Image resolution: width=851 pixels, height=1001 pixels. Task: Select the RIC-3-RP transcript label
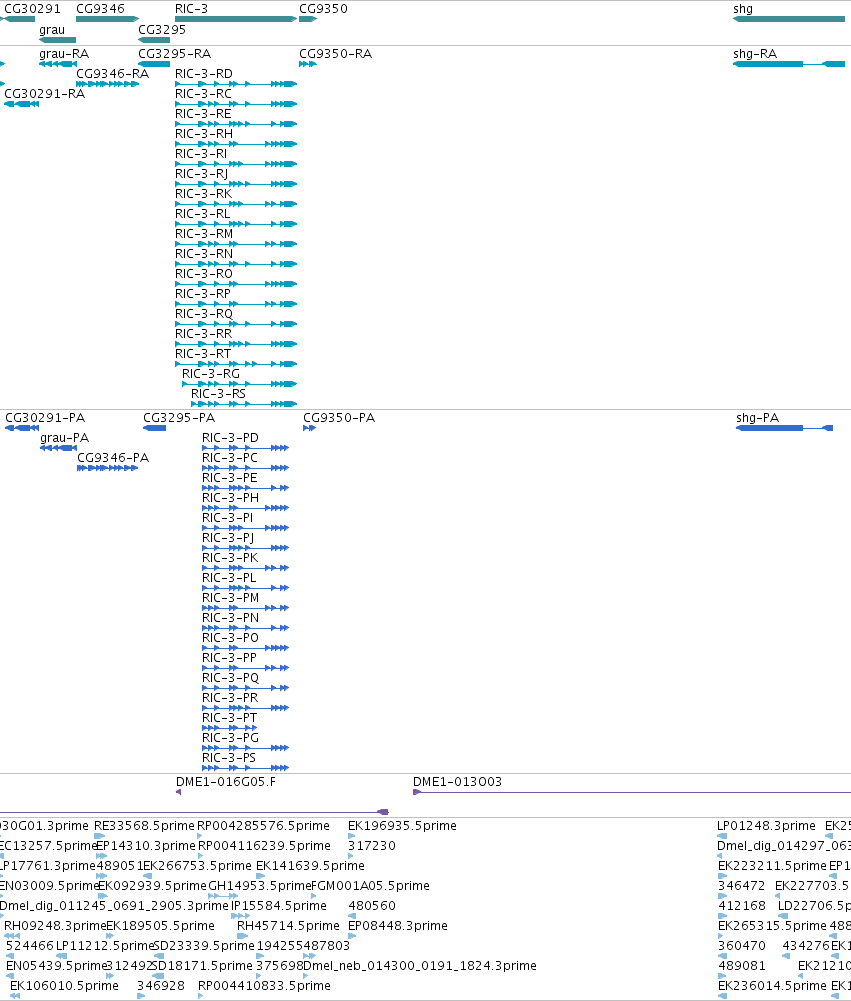[203, 294]
